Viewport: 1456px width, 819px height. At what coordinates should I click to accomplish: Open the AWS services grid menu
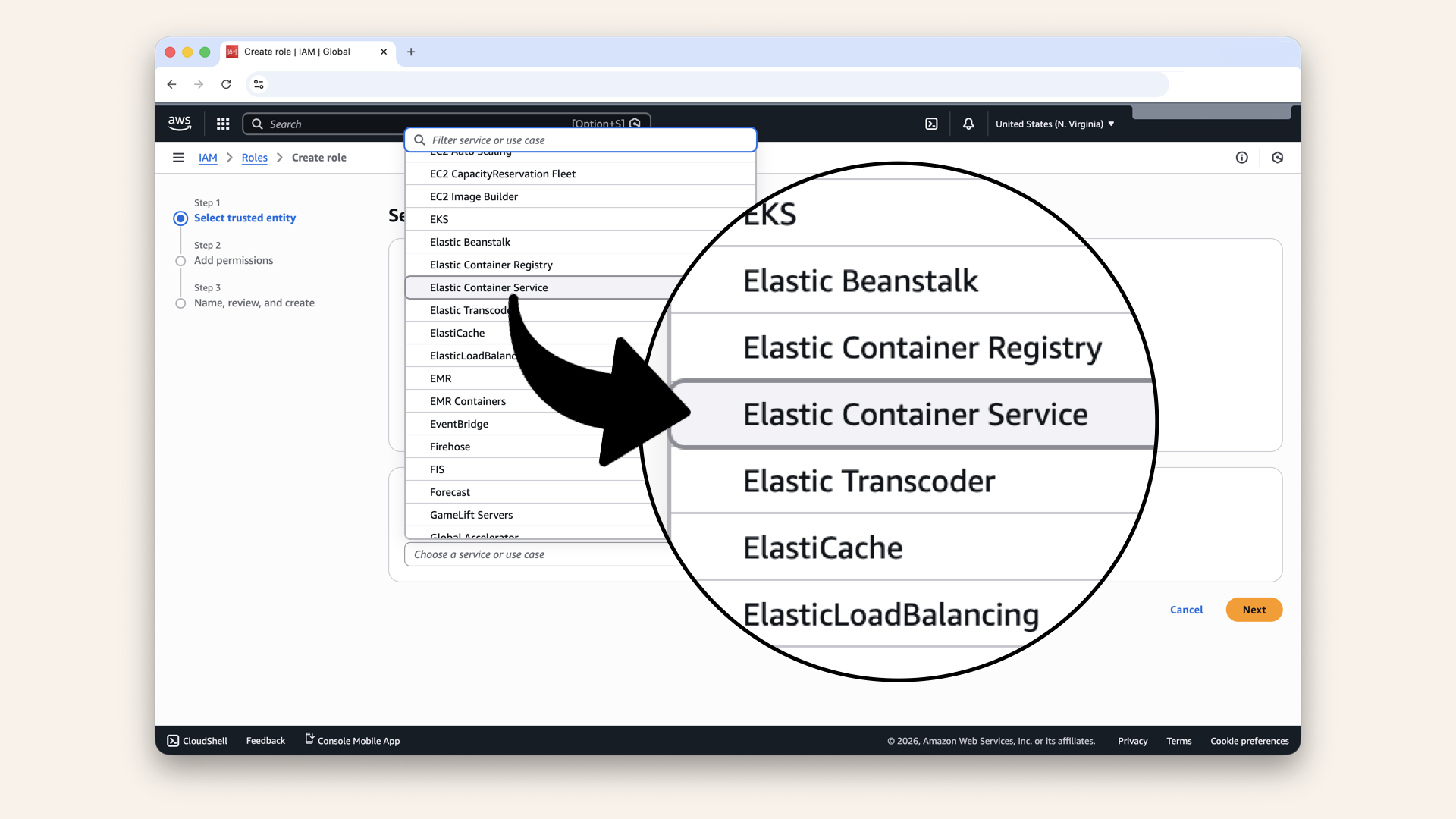pyautogui.click(x=222, y=123)
